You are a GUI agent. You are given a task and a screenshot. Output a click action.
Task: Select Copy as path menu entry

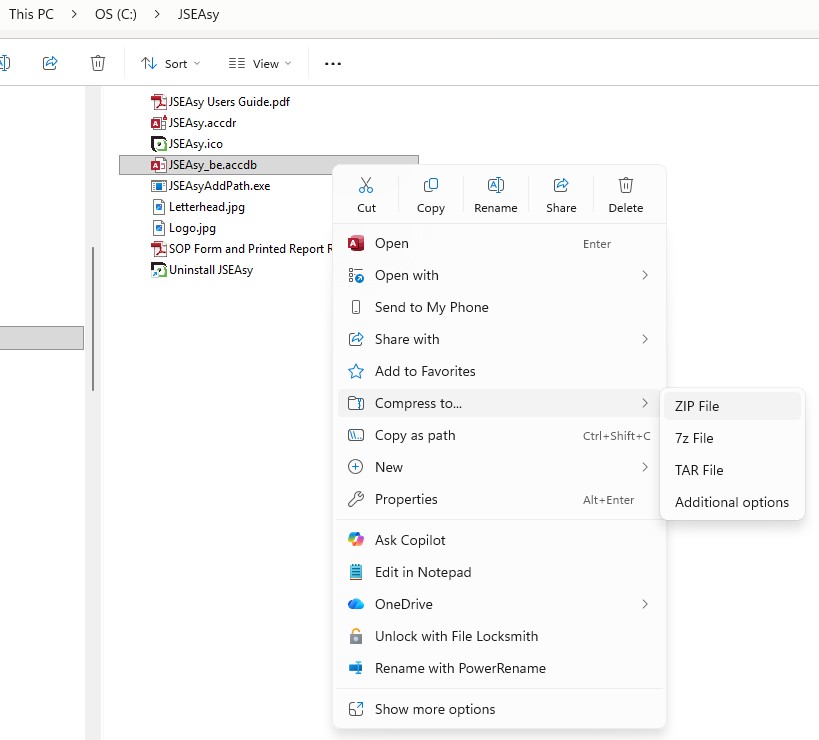pyautogui.click(x=499, y=435)
